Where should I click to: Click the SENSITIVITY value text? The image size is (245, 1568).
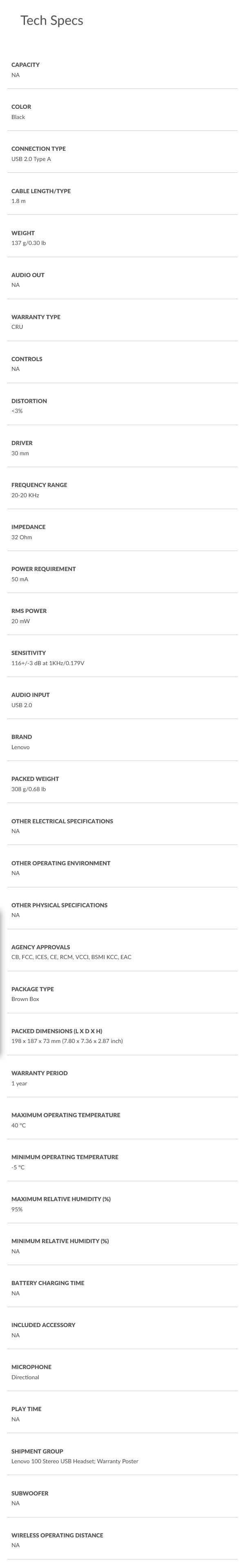(x=47, y=663)
